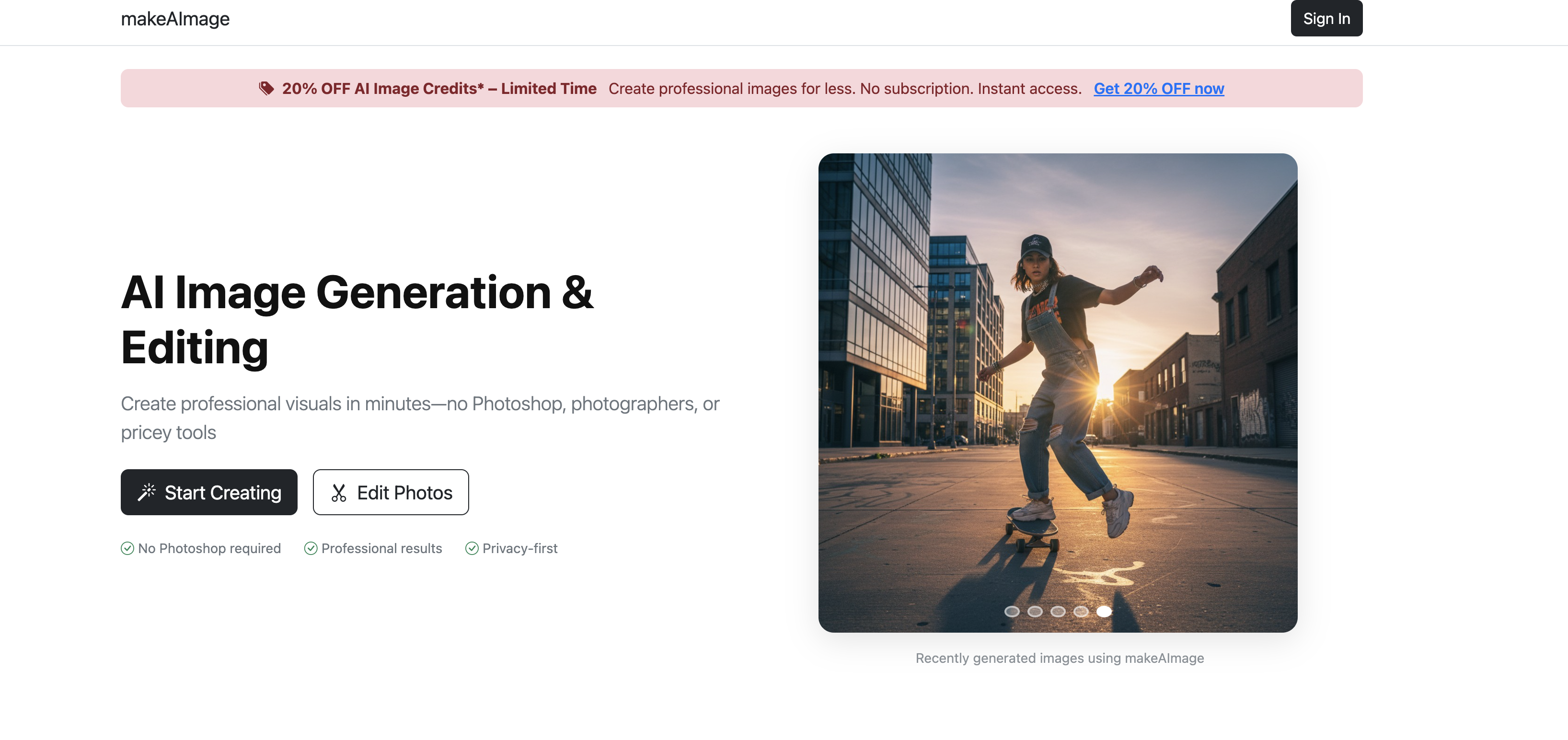Open the Get 20% OFF now link
Screen dimensions: 1568x740
pos(1158,88)
